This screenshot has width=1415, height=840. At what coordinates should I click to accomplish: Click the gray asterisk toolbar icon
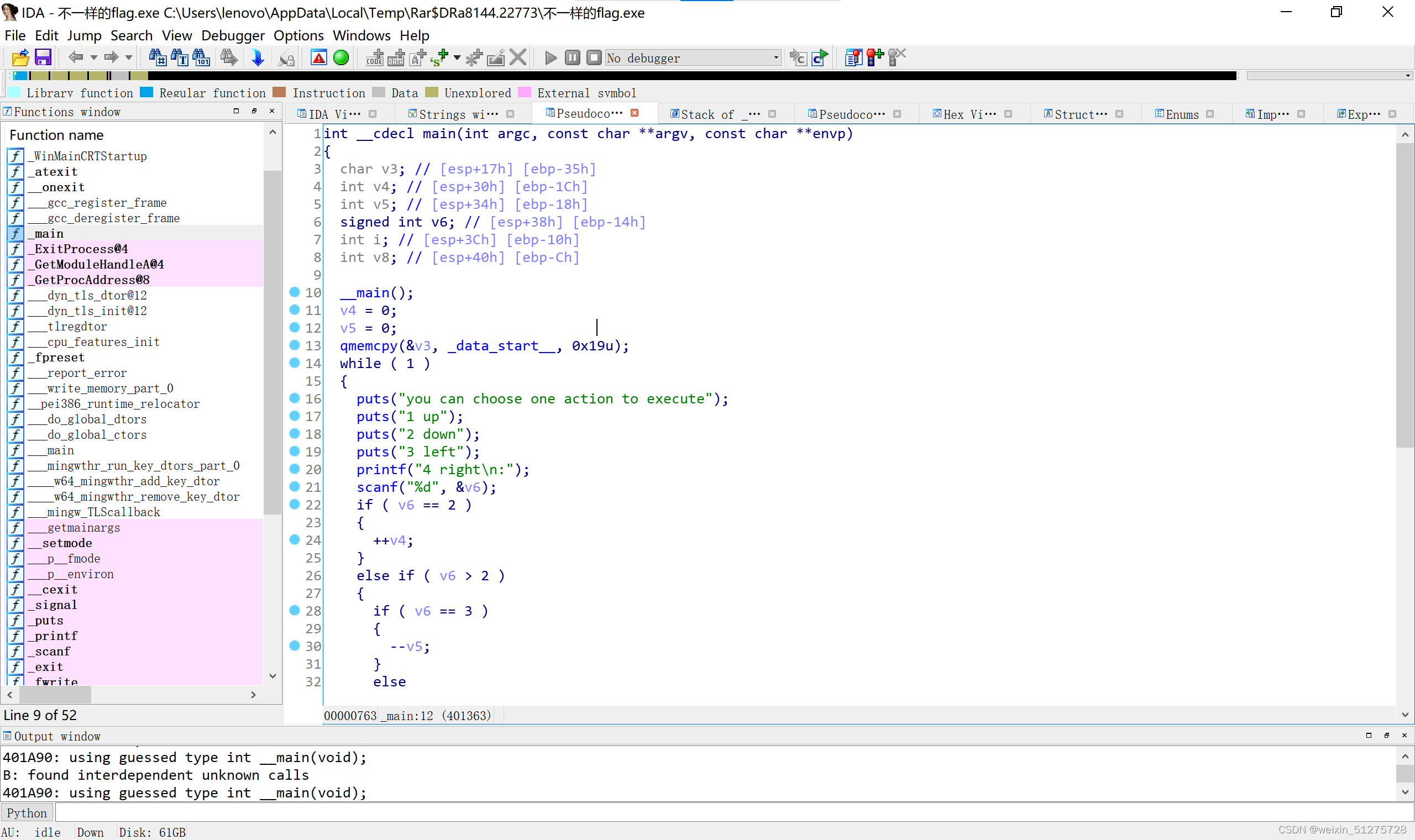point(474,57)
